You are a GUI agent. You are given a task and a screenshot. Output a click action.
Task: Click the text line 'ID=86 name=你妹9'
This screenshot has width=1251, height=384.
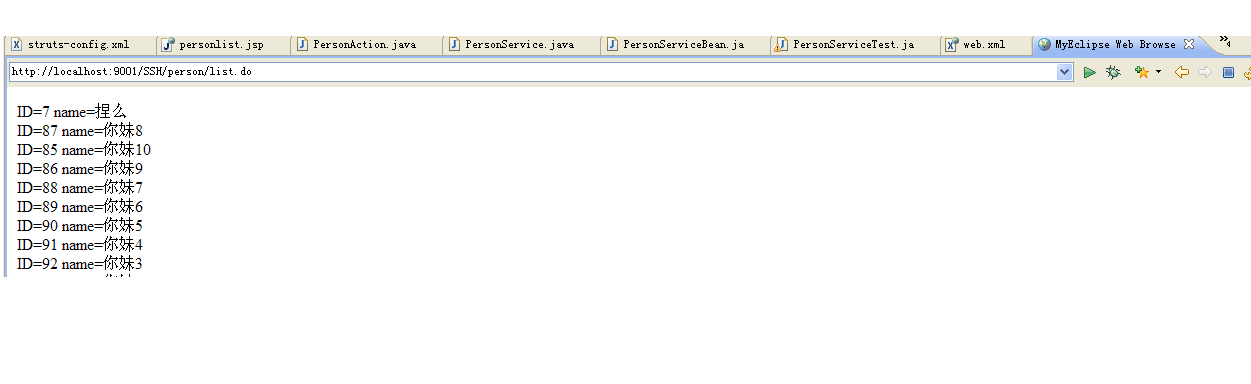click(80, 169)
